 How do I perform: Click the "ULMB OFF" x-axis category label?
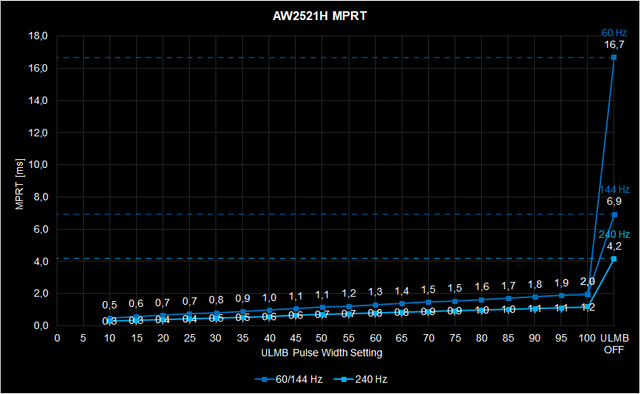pyautogui.click(x=614, y=344)
